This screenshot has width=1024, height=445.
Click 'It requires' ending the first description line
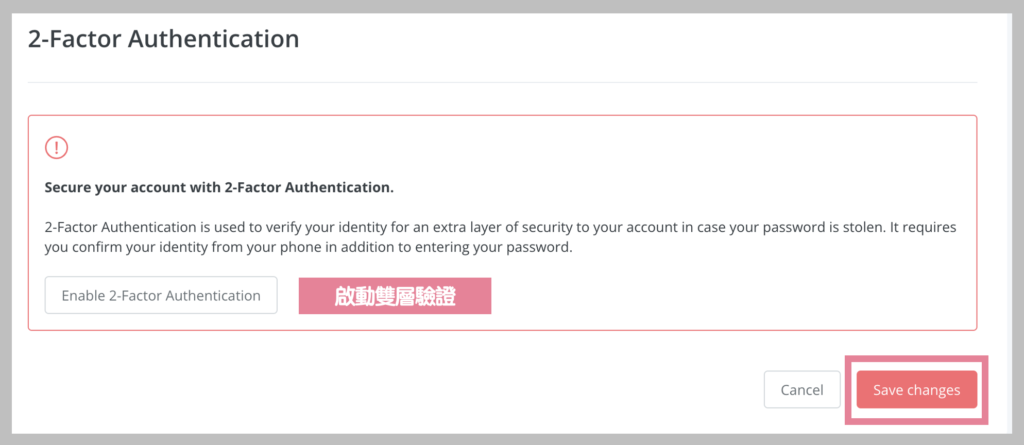pyautogui.click(x=927, y=228)
